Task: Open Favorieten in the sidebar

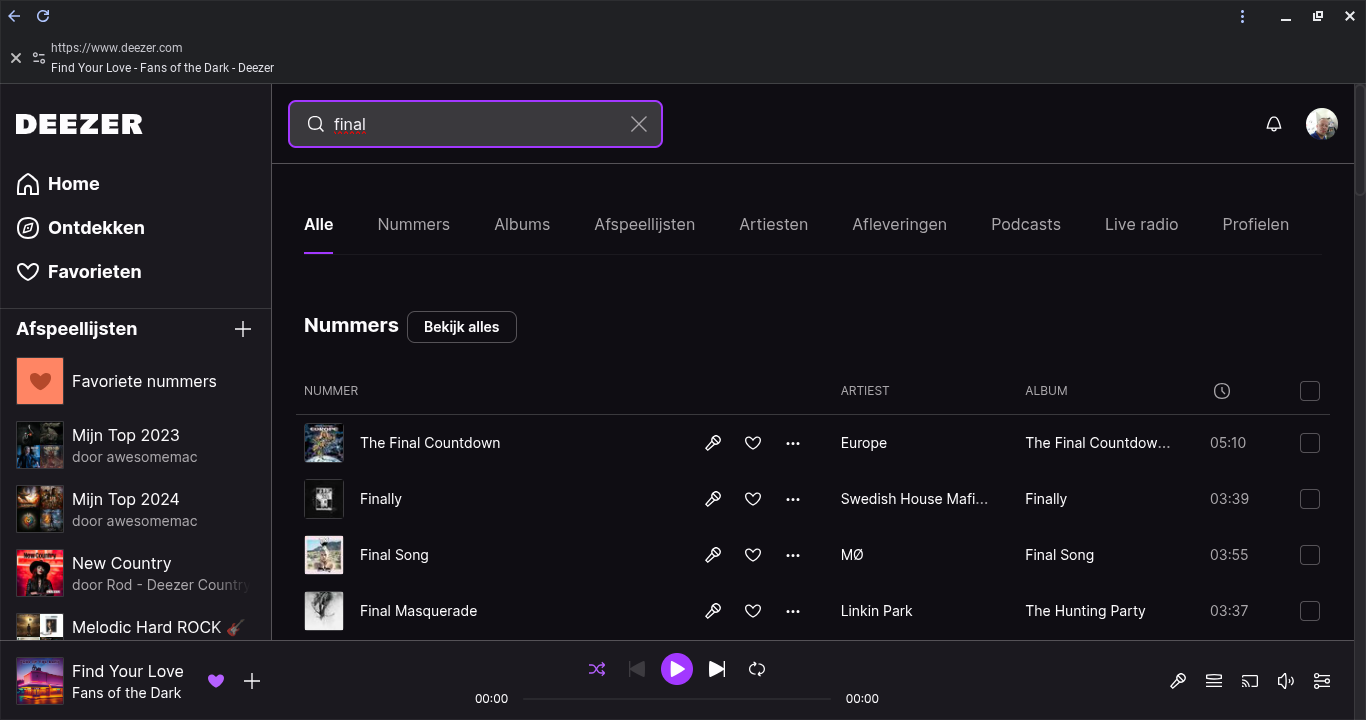Action: 79,272
